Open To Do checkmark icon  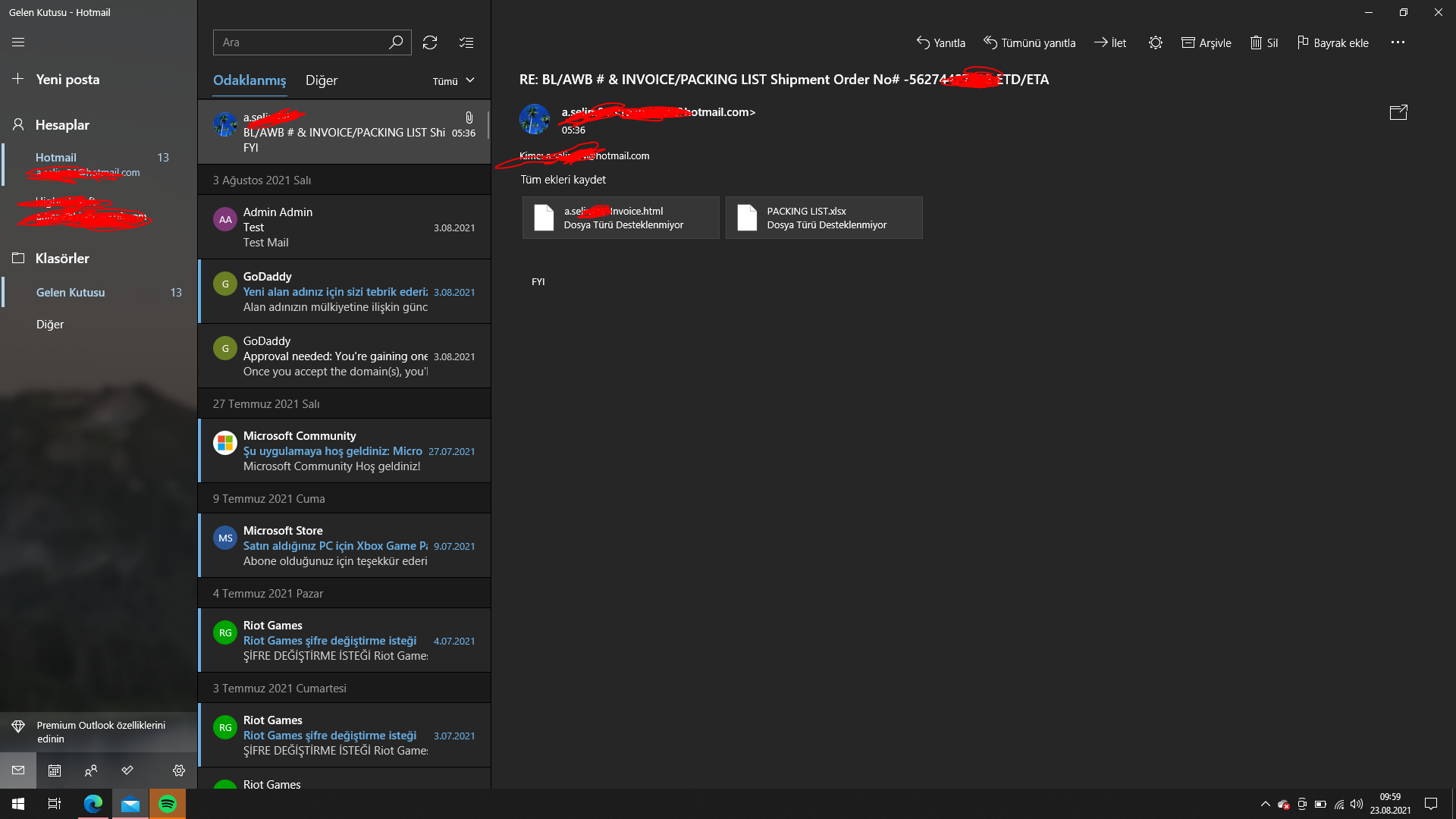127,770
